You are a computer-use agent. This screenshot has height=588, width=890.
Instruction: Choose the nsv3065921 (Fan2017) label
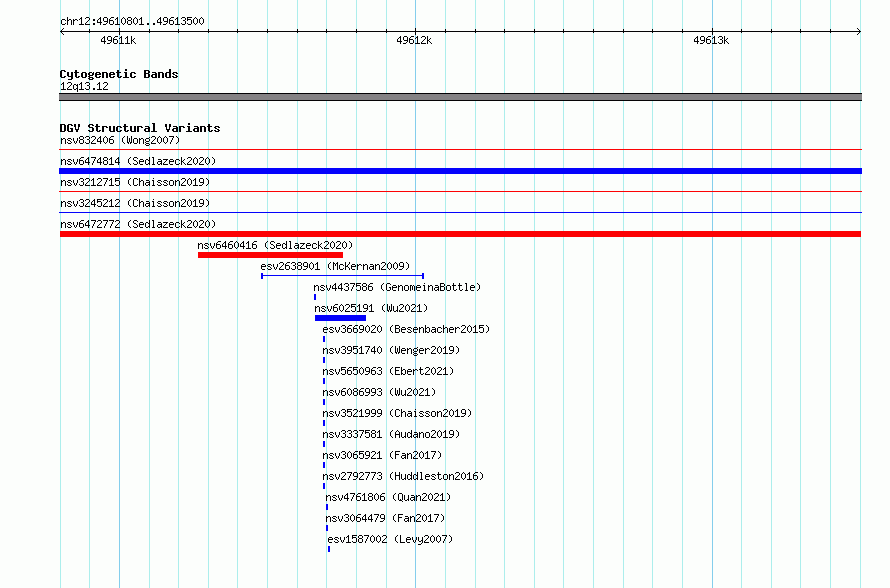[382, 455]
